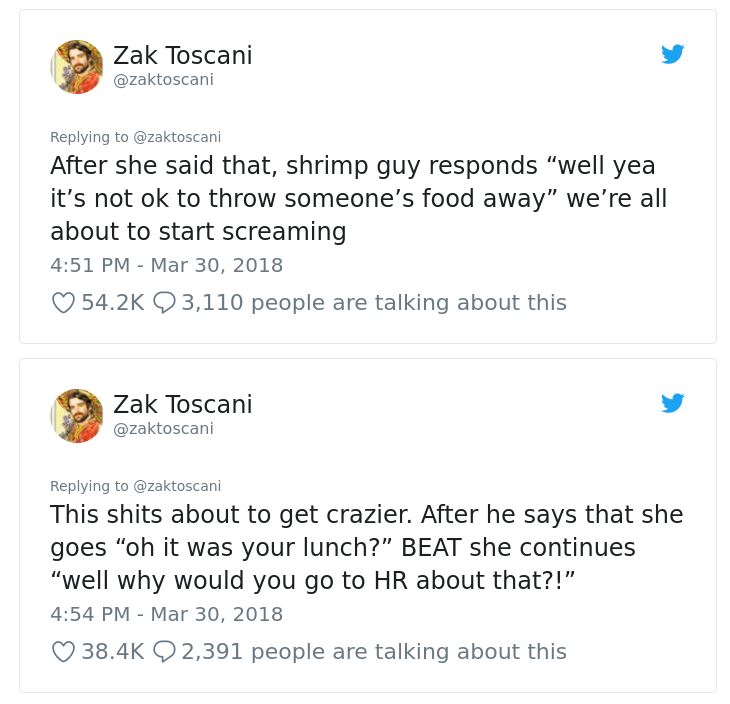Open replies bubble icon on second tweet
The image size is (730, 704).
click(164, 651)
